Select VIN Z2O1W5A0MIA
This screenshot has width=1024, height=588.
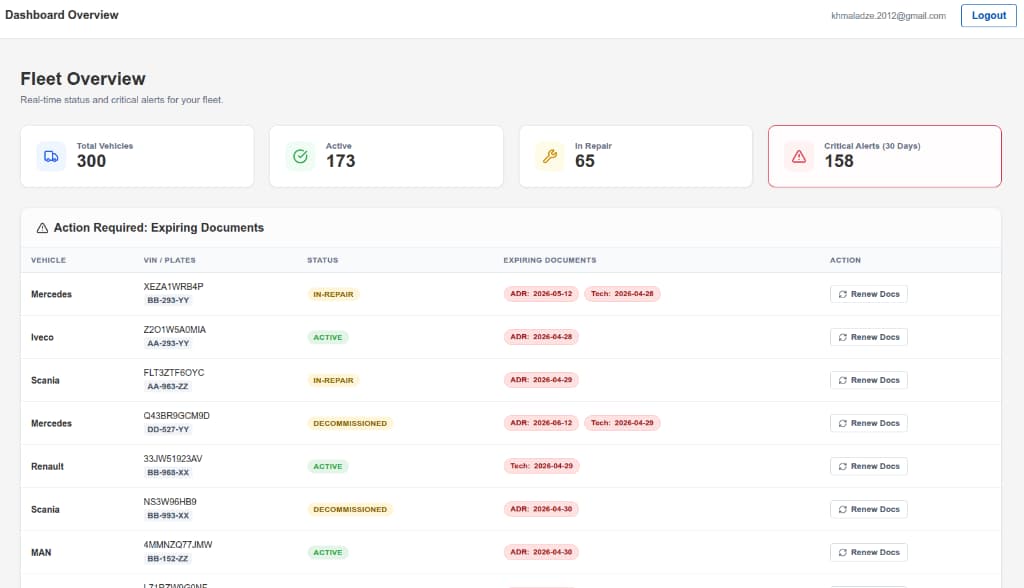click(x=175, y=330)
